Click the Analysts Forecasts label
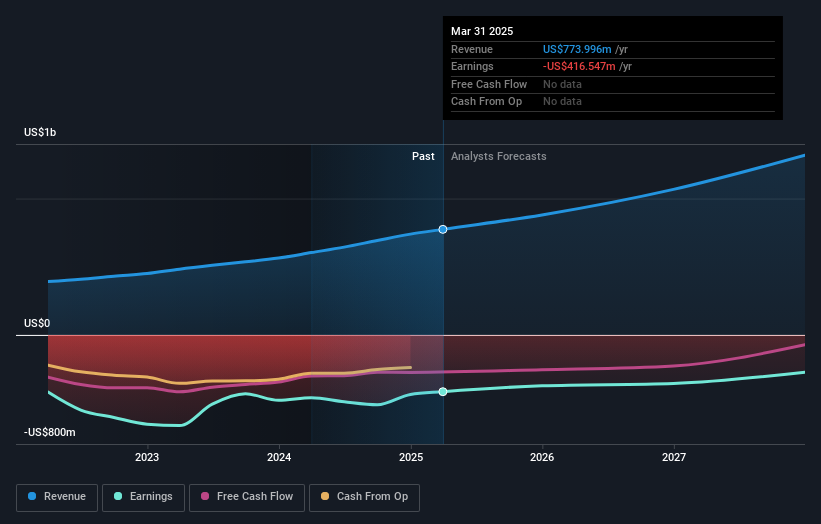This screenshot has height=524, width=821. [498, 156]
